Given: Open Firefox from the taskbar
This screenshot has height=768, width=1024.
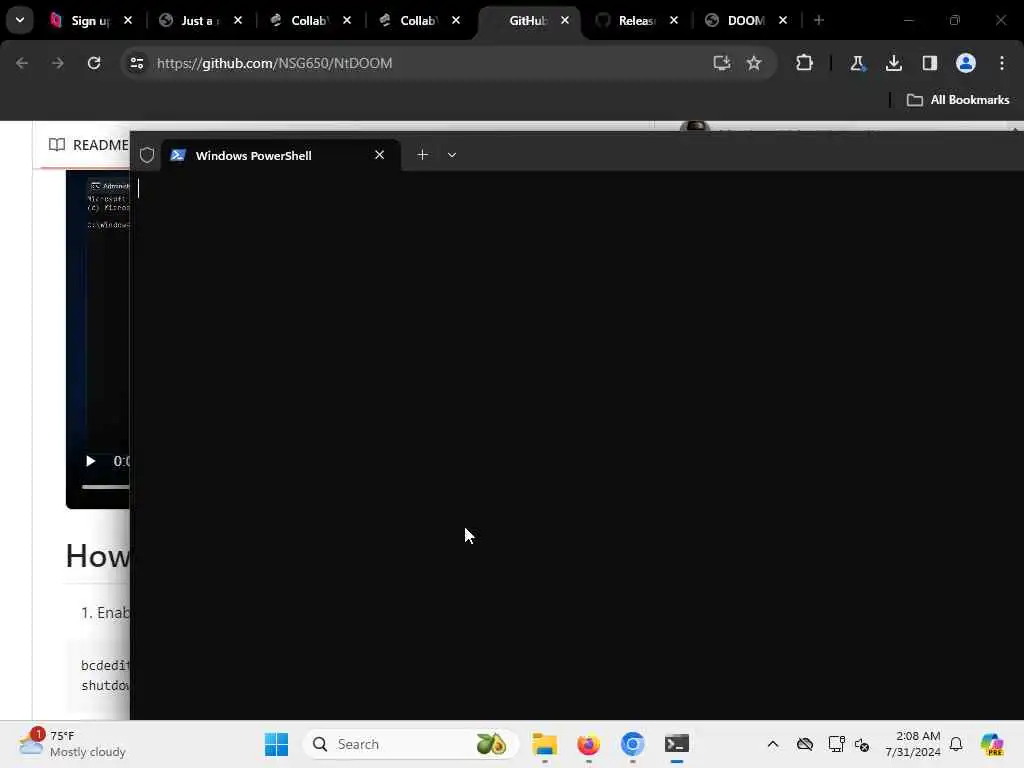Looking at the screenshot, I should (x=588, y=744).
